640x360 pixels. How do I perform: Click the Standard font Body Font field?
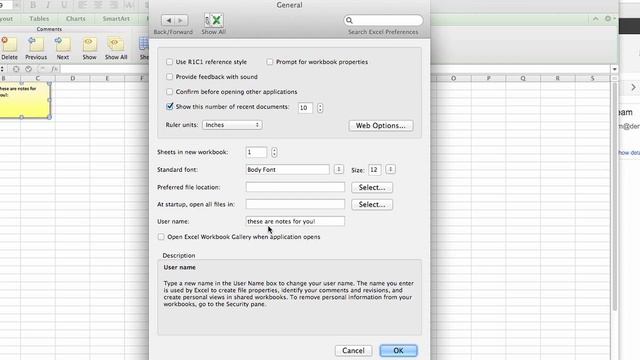(287, 169)
